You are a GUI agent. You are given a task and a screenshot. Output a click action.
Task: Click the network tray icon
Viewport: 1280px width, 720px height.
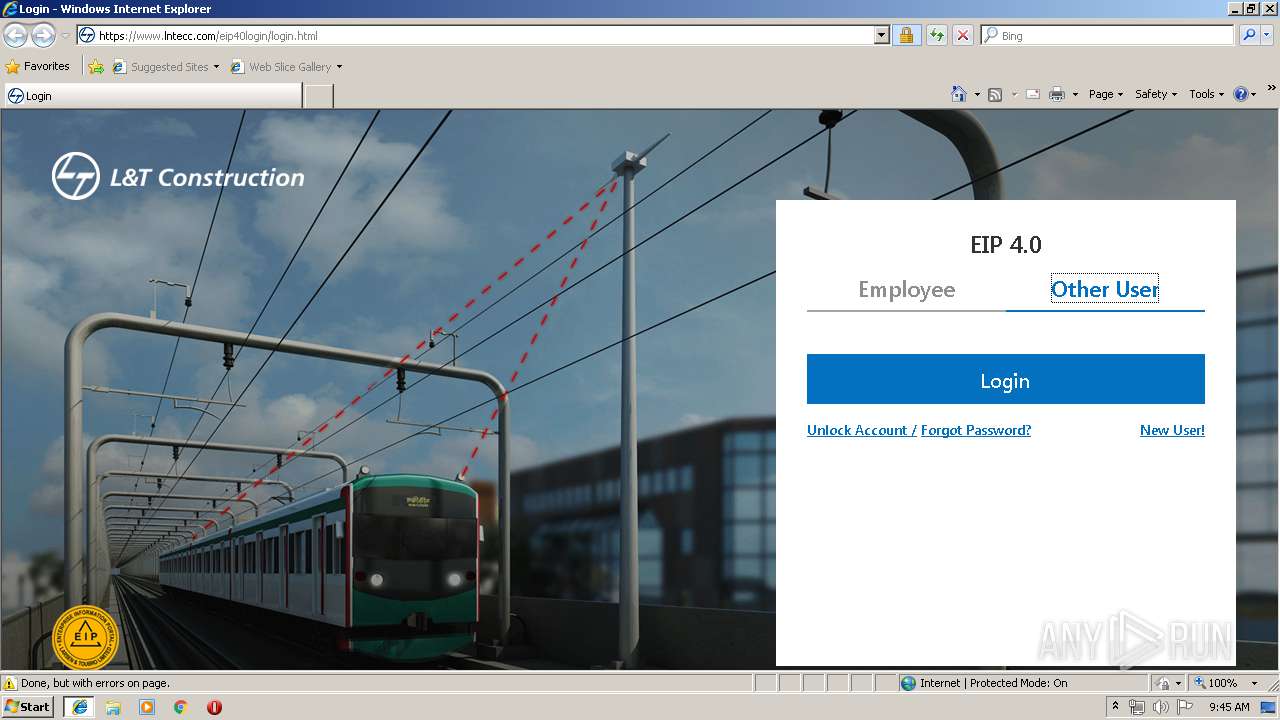[x=1137, y=707]
